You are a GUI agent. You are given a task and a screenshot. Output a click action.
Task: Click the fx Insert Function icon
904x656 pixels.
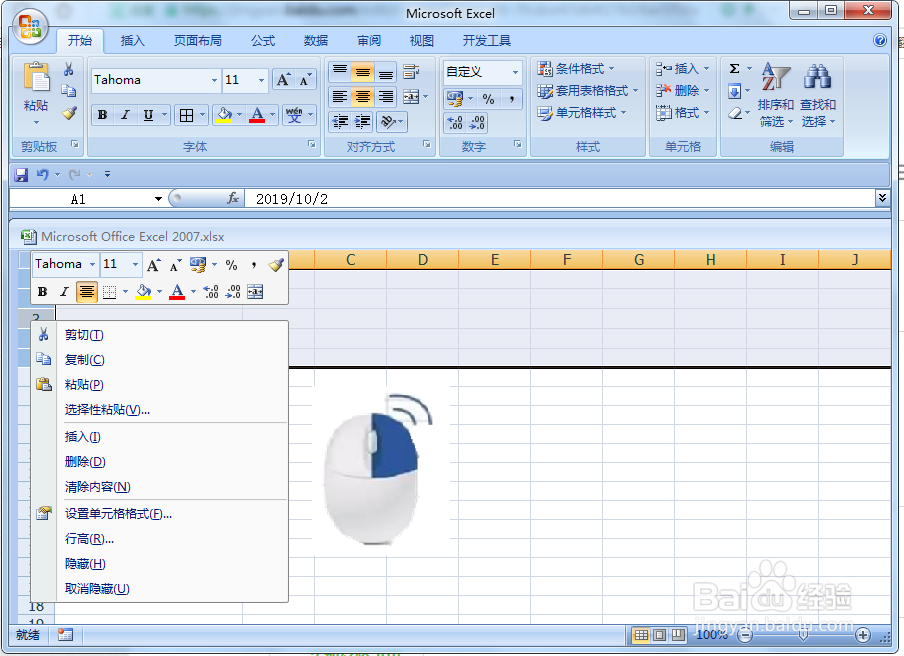point(232,198)
